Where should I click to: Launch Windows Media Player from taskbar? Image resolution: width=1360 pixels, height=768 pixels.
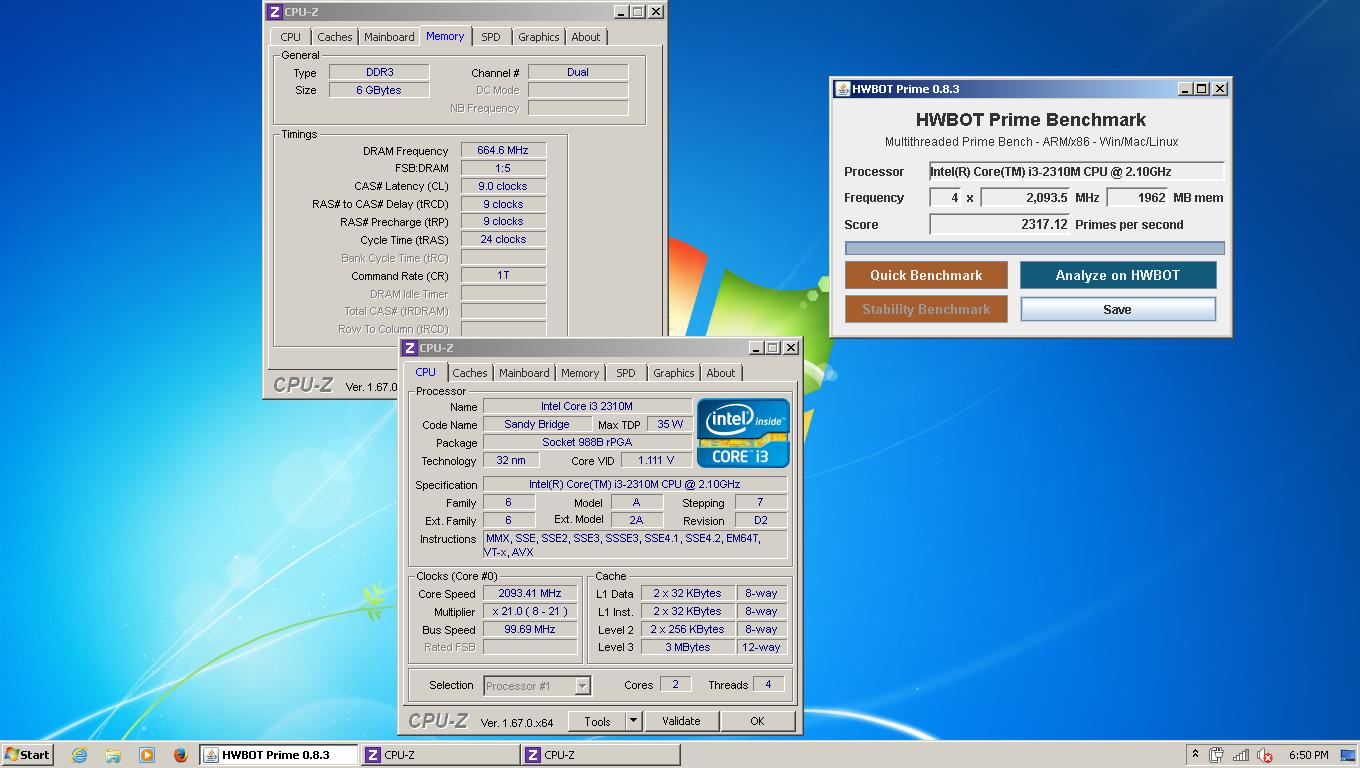pyautogui.click(x=147, y=755)
